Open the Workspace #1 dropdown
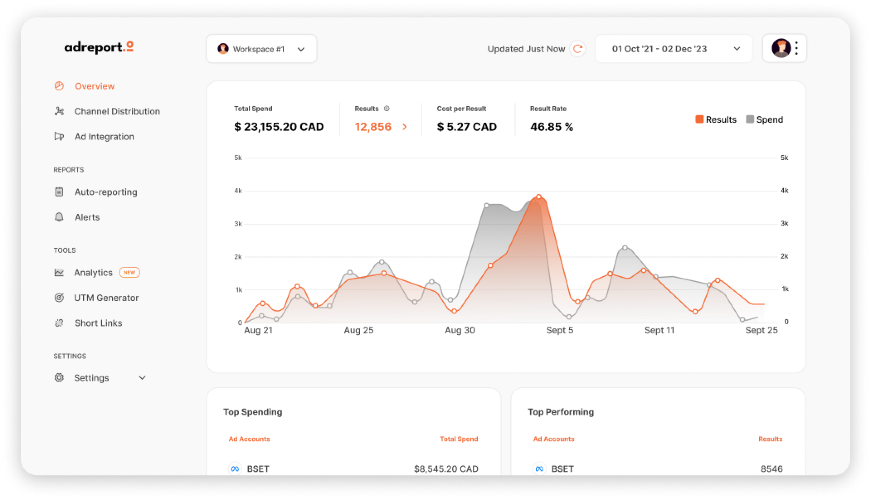The height and width of the screenshot is (500, 871). click(262, 49)
